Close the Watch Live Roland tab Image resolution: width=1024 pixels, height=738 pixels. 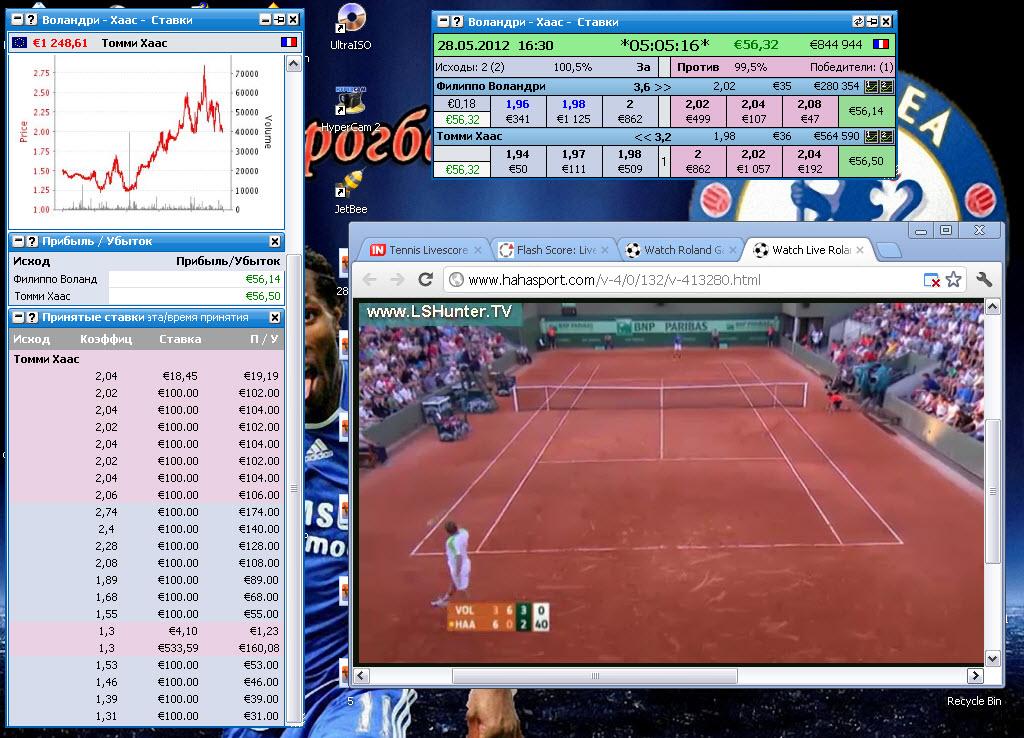pyautogui.click(x=860, y=250)
